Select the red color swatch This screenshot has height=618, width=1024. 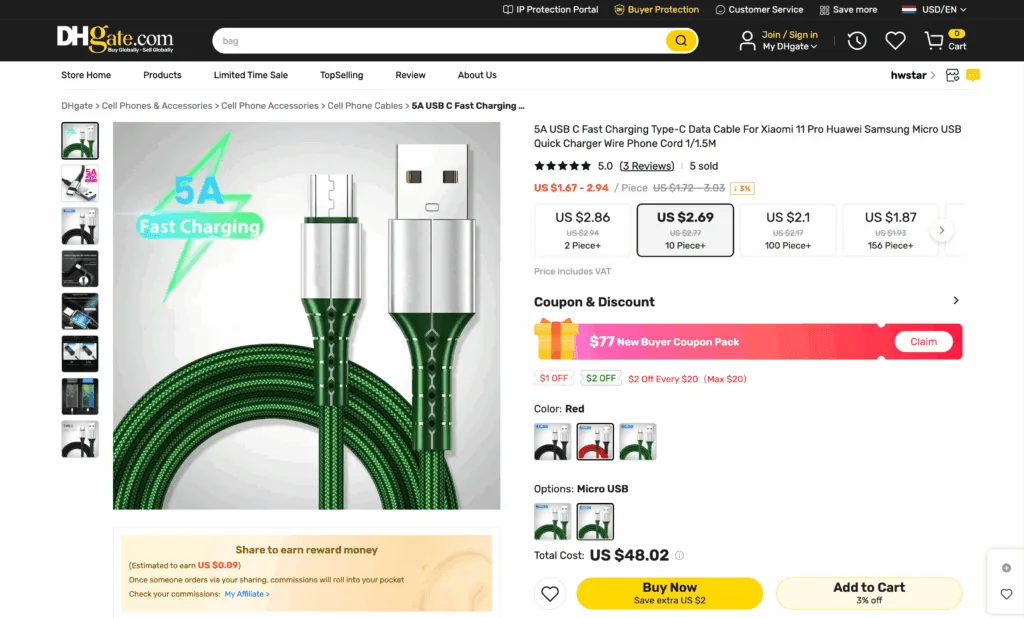[595, 441]
